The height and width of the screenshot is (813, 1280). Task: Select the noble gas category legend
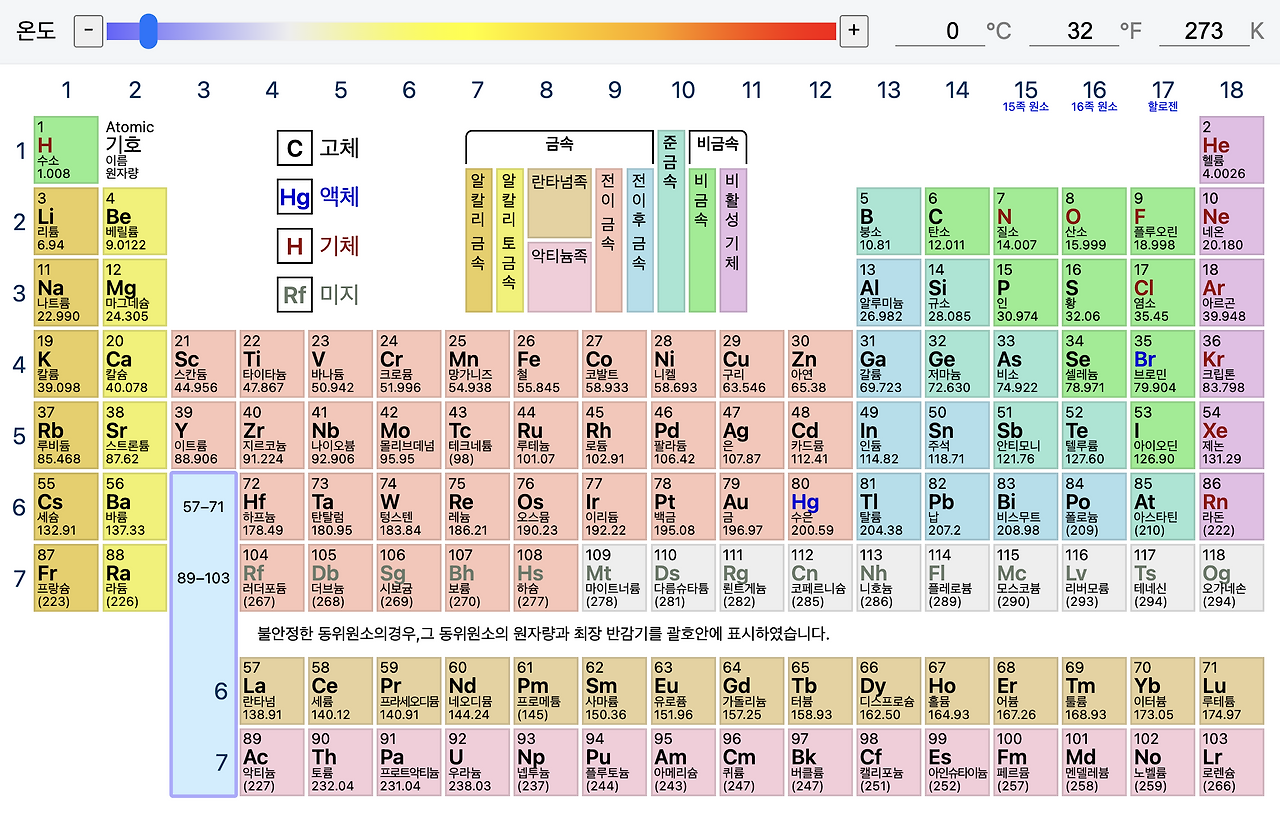[x=733, y=240]
